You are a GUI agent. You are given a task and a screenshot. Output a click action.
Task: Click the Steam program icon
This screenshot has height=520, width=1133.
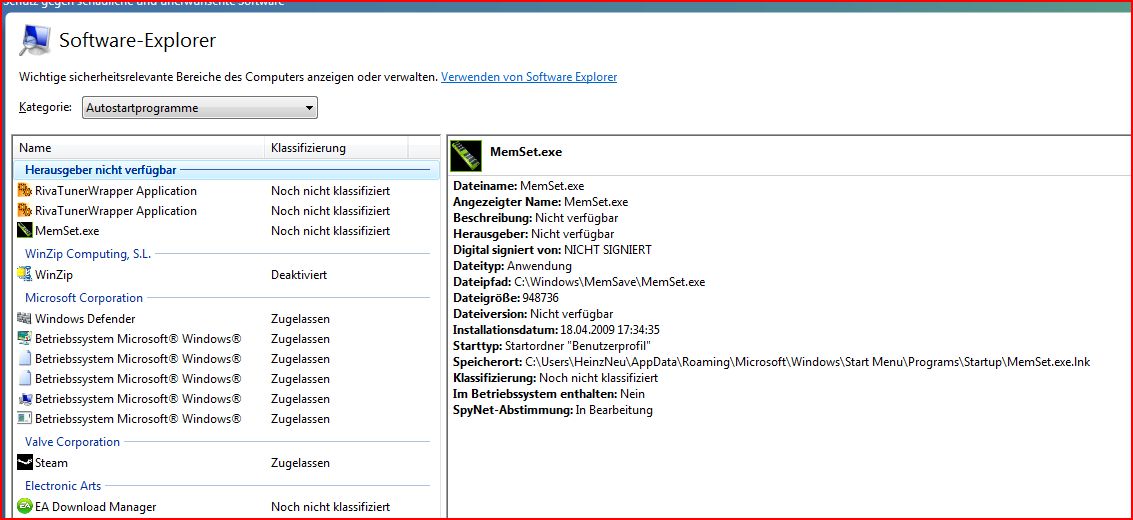(x=25, y=463)
